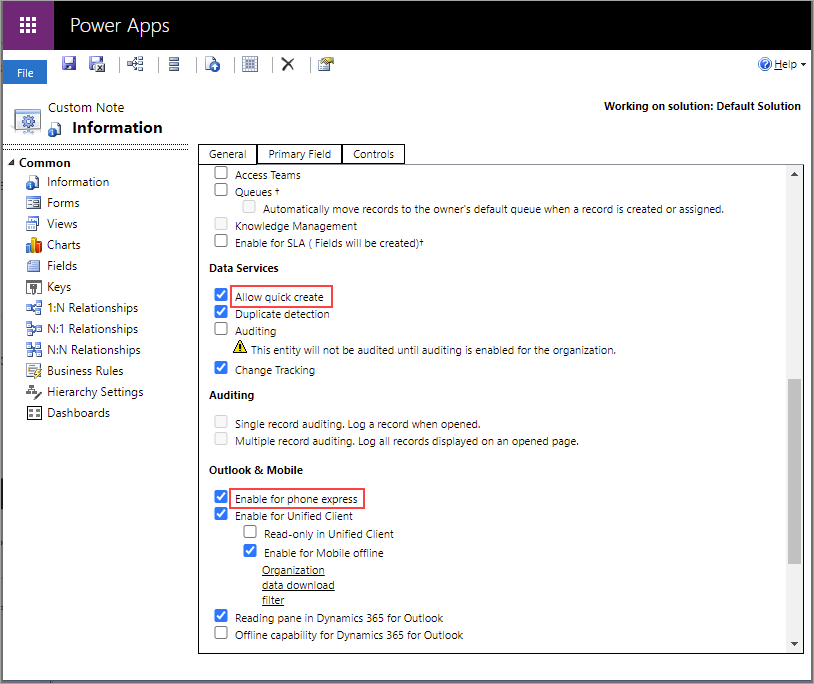Screen dimensions: 814x684
Task: Uncheck the Allow quick create checkbox
Action: [x=221, y=297]
